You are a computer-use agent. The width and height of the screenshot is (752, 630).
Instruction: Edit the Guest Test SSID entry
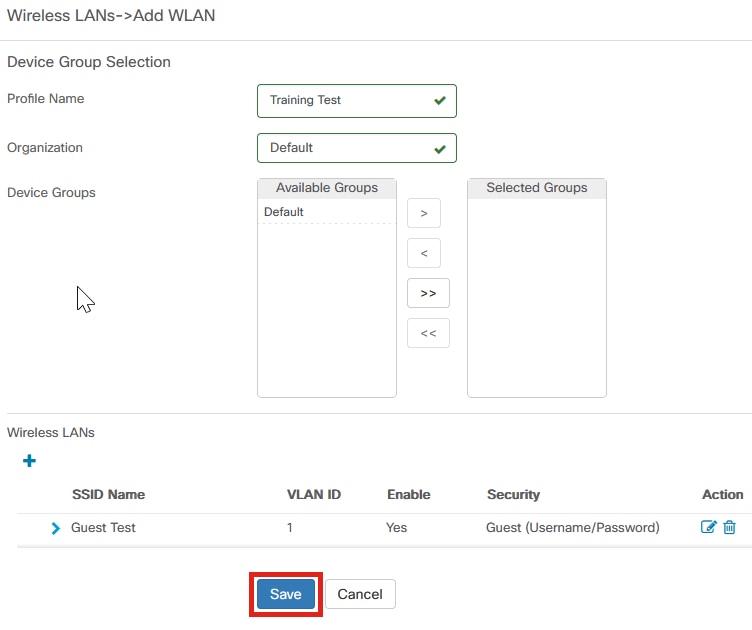point(708,527)
